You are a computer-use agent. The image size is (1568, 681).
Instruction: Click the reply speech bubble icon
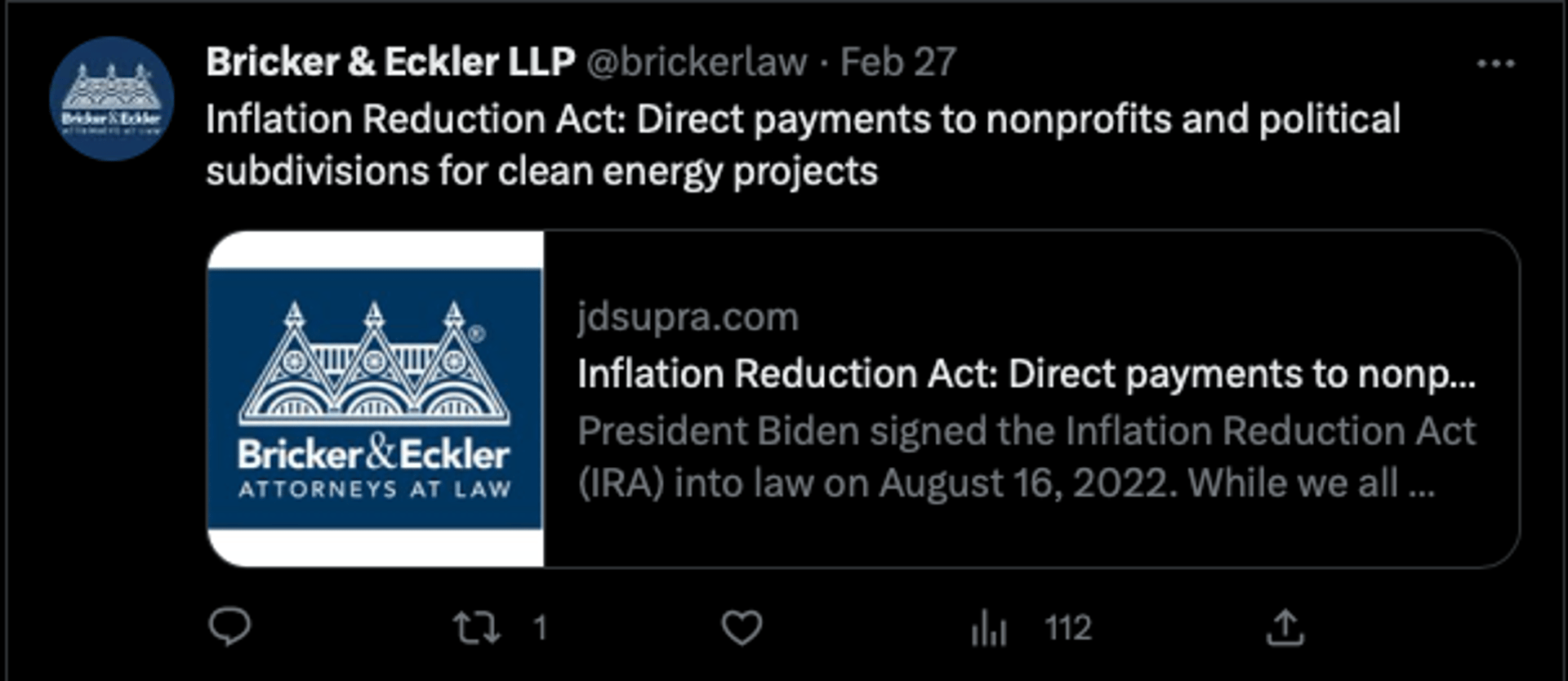tap(229, 627)
